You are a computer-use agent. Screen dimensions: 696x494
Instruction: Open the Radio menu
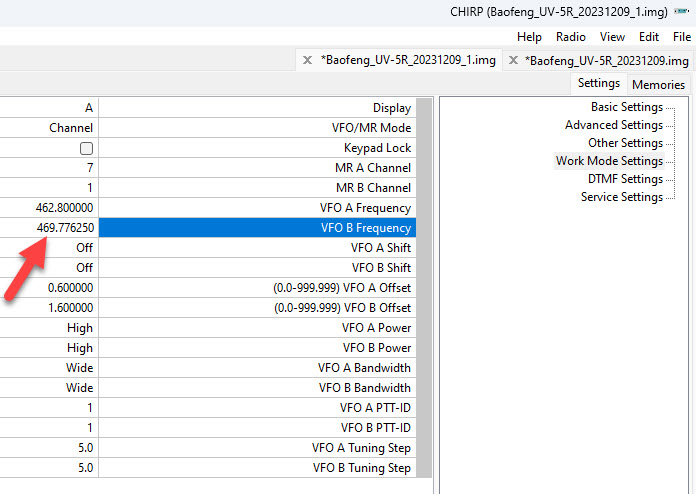[571, 37]
